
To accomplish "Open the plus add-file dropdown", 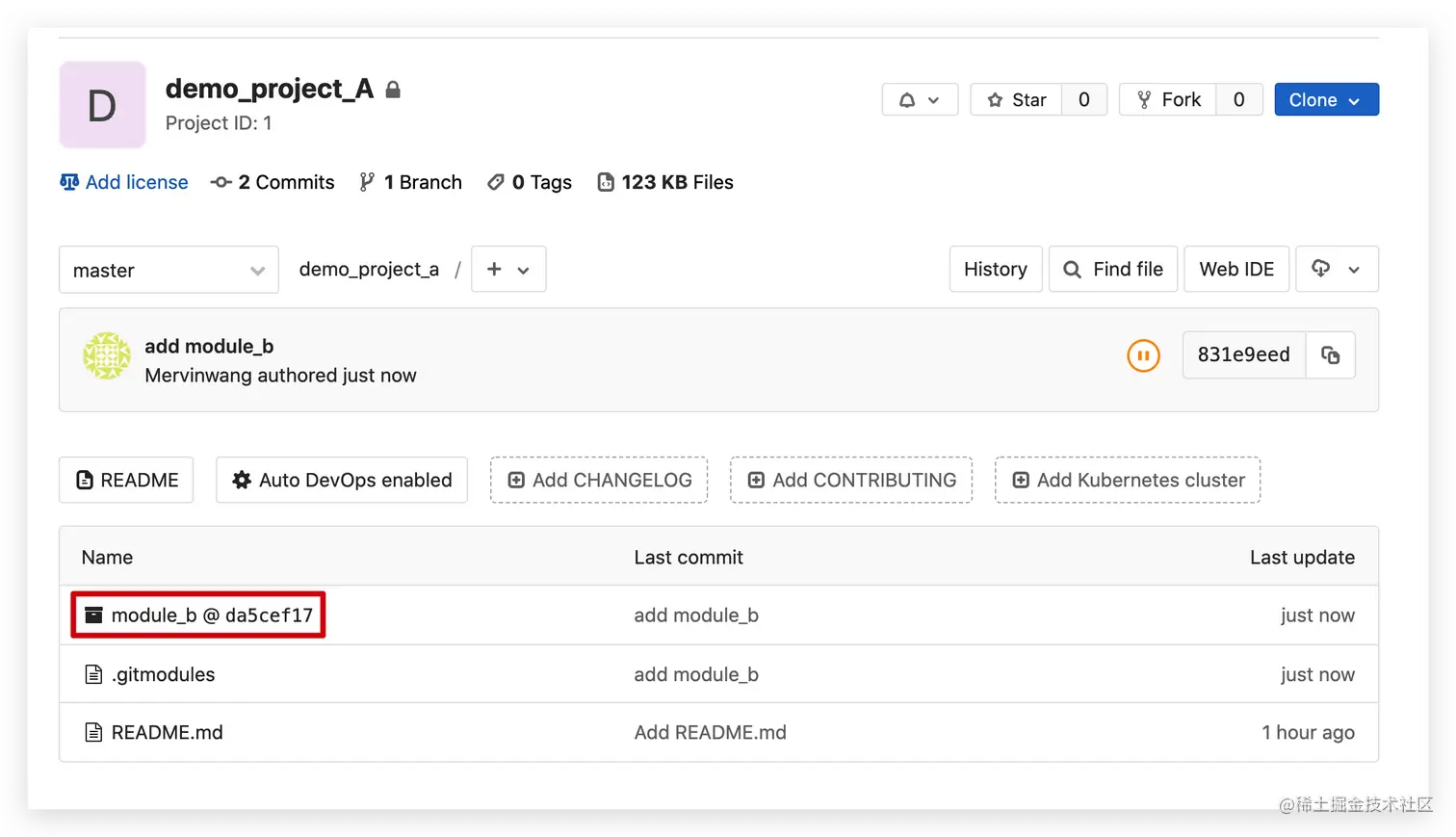I will coord(508,270).
